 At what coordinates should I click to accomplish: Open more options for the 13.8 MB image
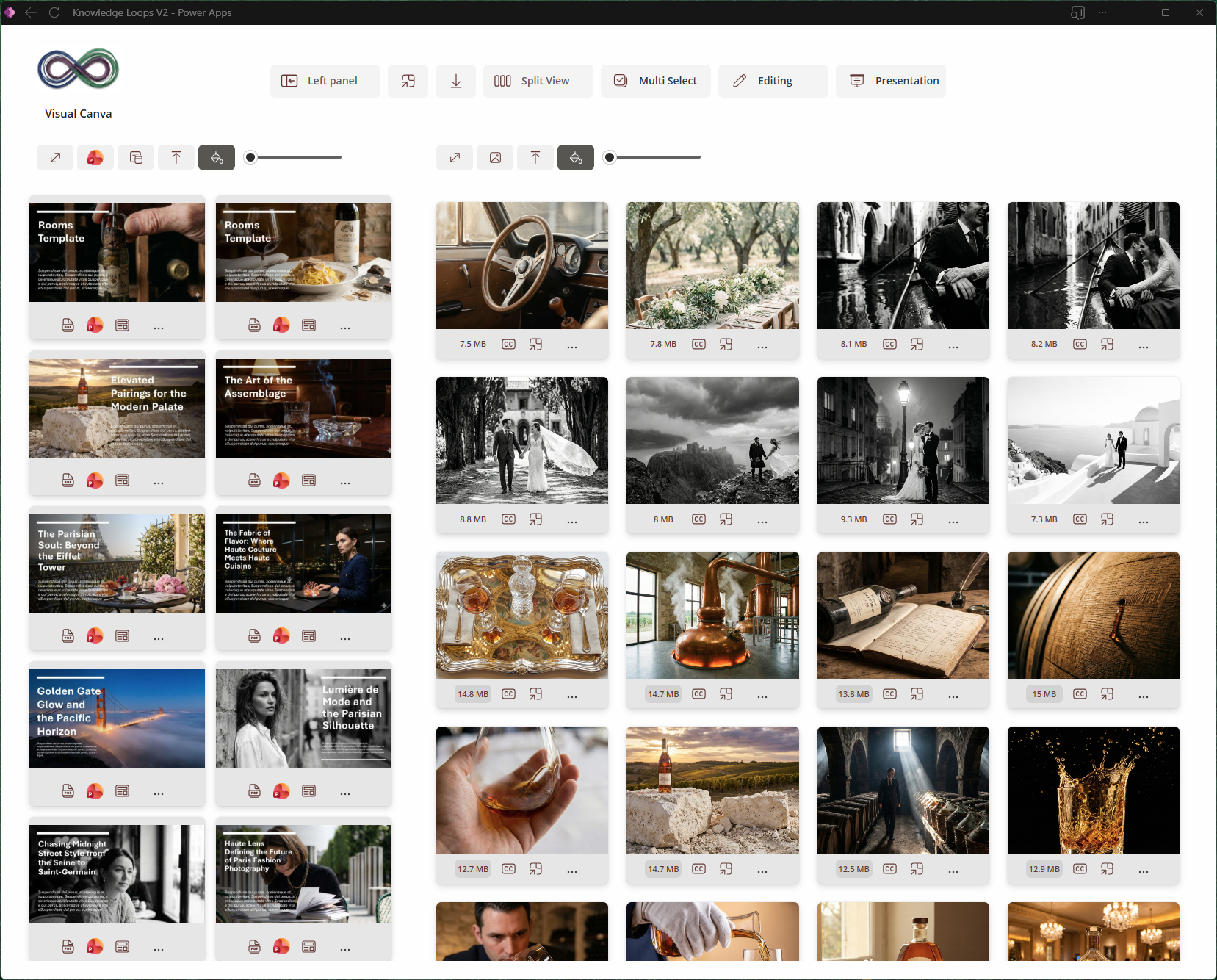[953, 696]
